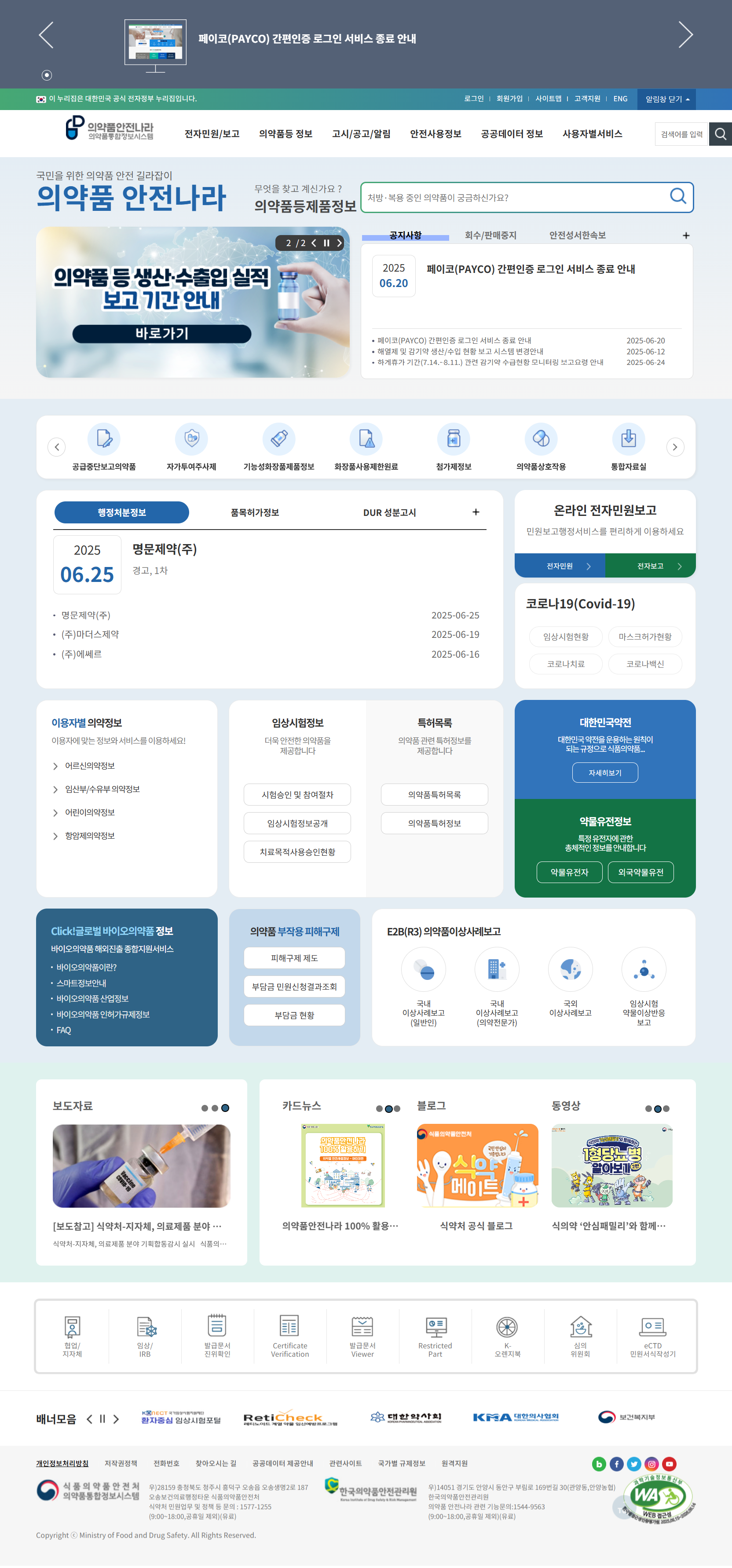Image resolution: width=732 pixels, height=1568 pixels.
Task: Click the 전자민원 button
Action: point(559,566)
